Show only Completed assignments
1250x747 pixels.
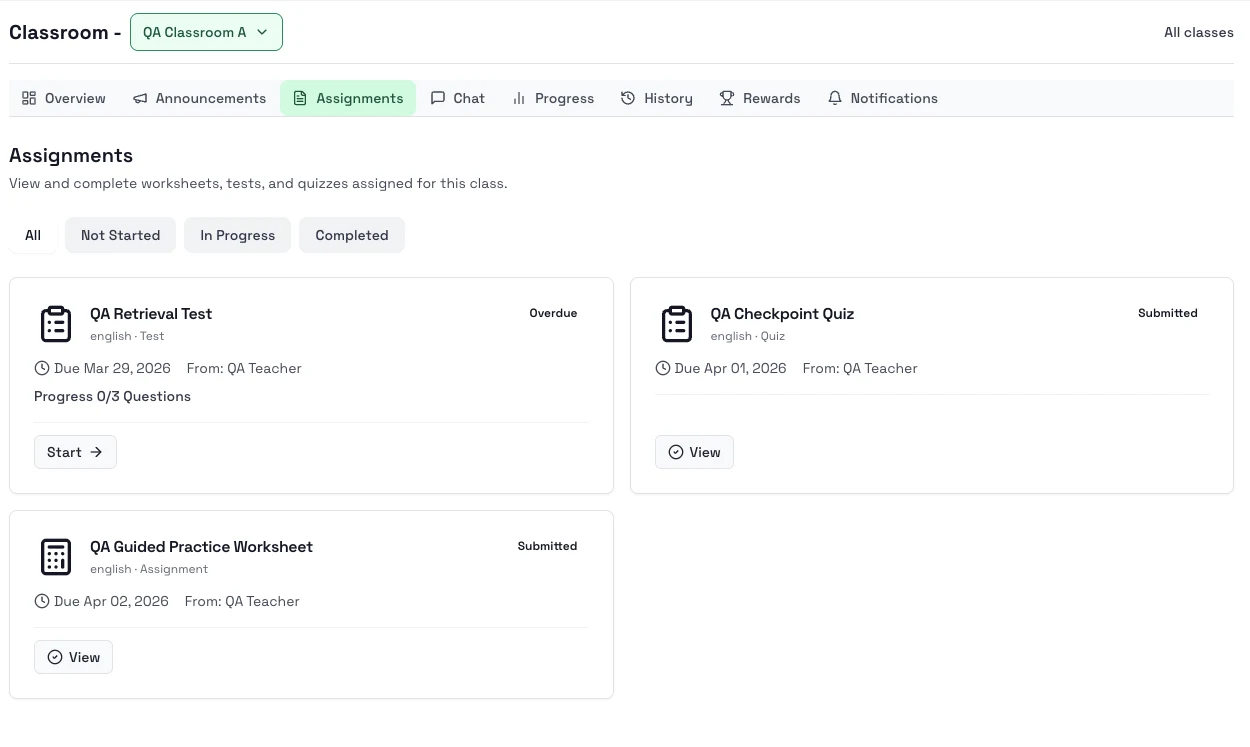point(351,235)
